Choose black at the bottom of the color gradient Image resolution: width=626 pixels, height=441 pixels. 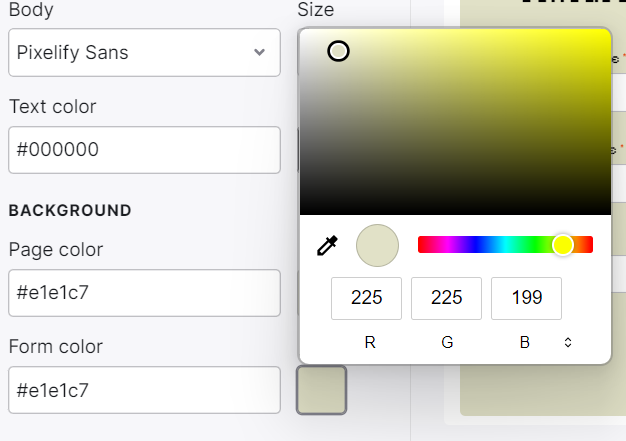click(455, 212)
